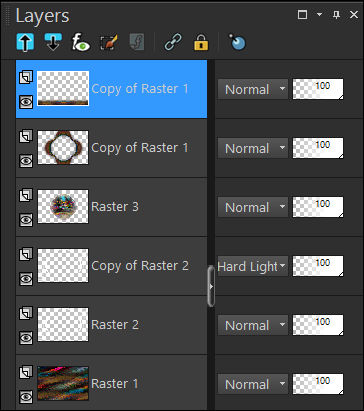Click the pin auto-hide panel button
Viewport: 364px width, 411px height.
tap(337, 15)
